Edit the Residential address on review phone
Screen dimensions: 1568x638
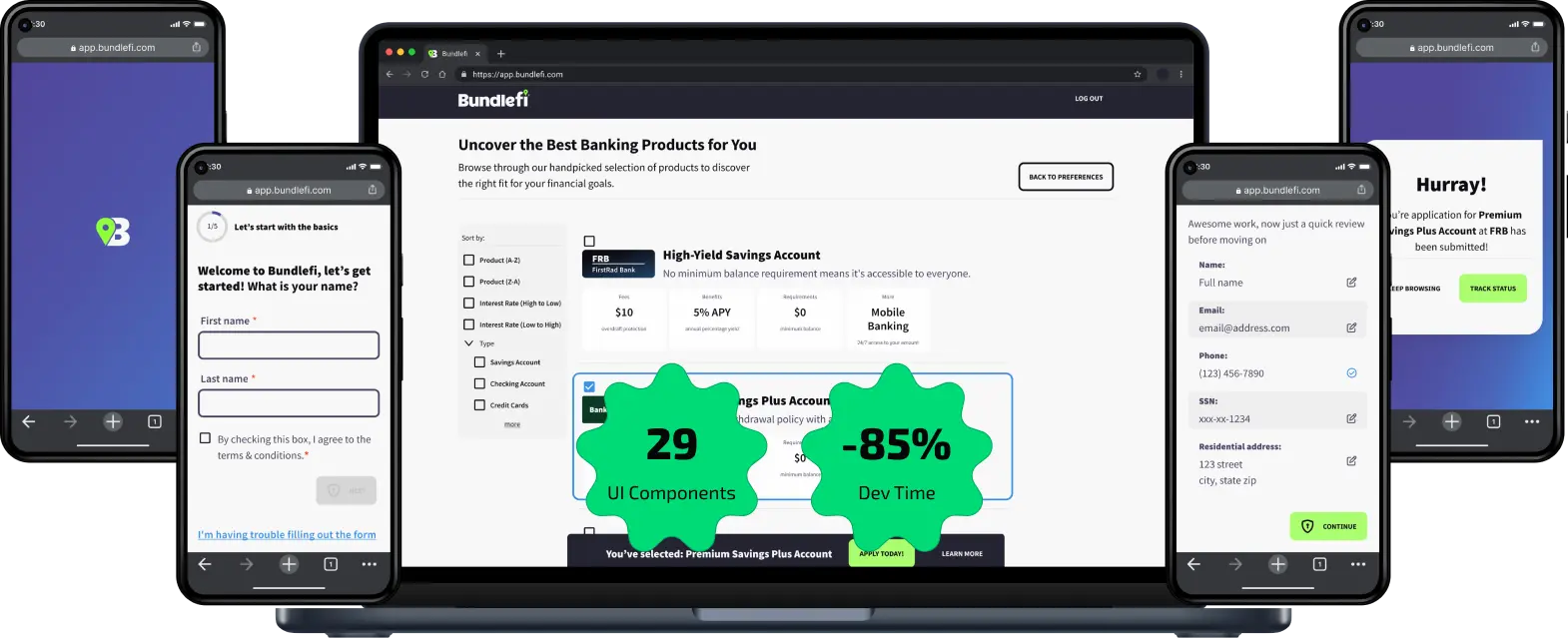[x=1351, y=461]
